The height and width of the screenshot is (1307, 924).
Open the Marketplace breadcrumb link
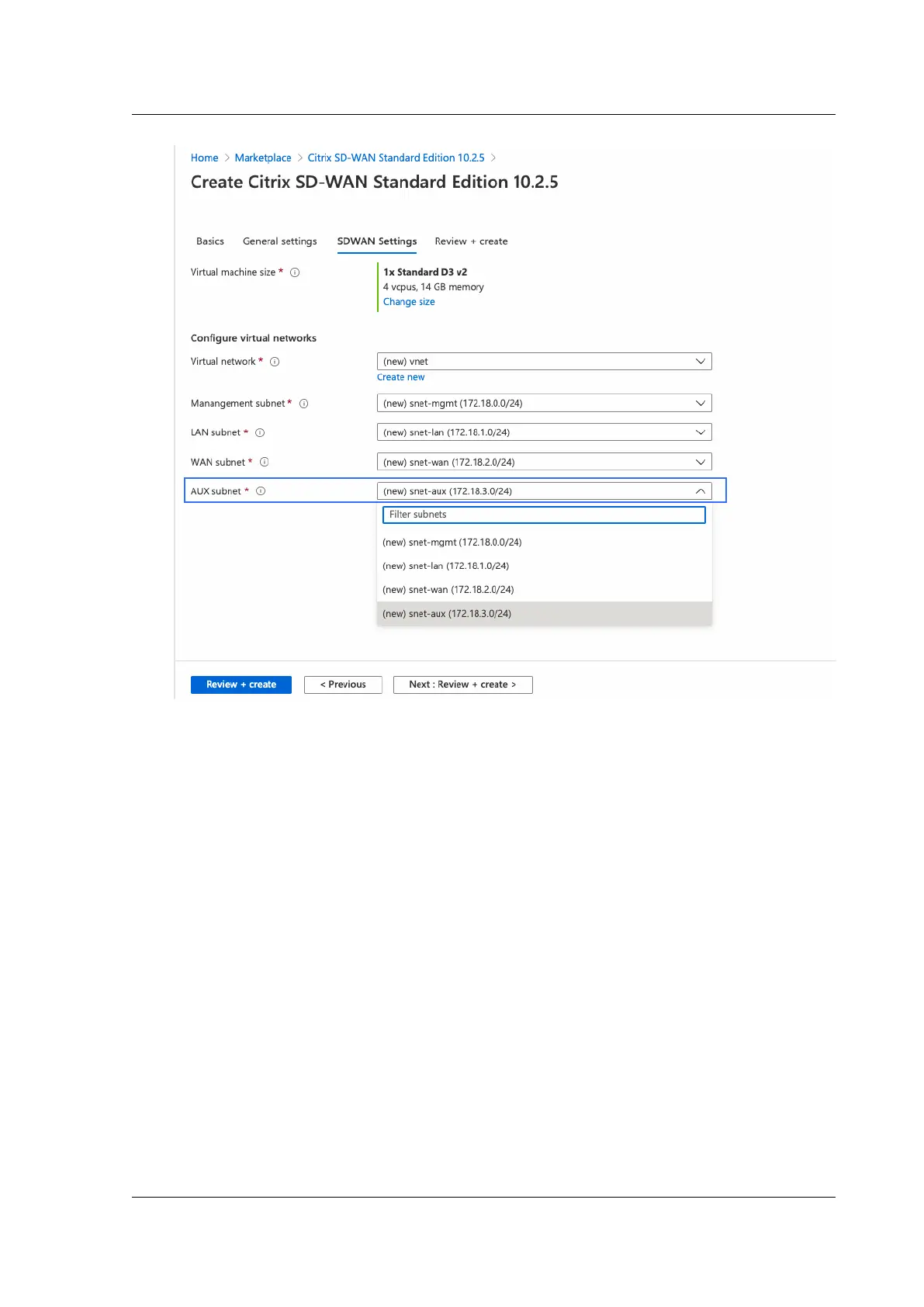263,158
